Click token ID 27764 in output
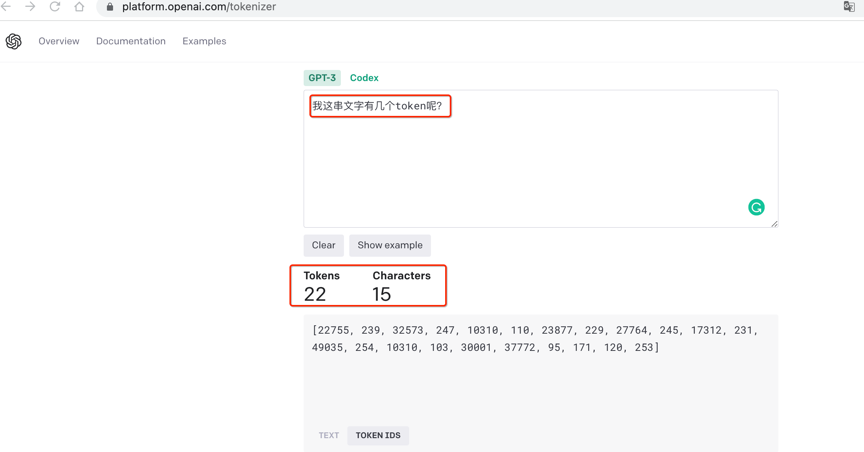 631,330
